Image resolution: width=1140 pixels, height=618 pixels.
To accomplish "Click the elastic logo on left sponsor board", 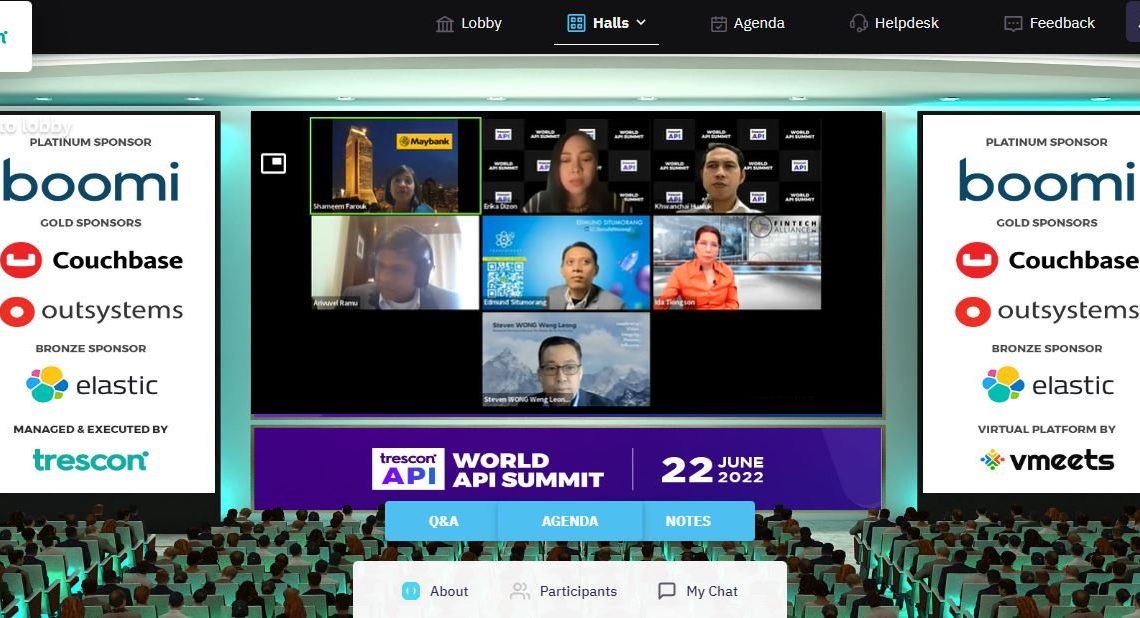I will pyautogui.click(x=92, y=385).
